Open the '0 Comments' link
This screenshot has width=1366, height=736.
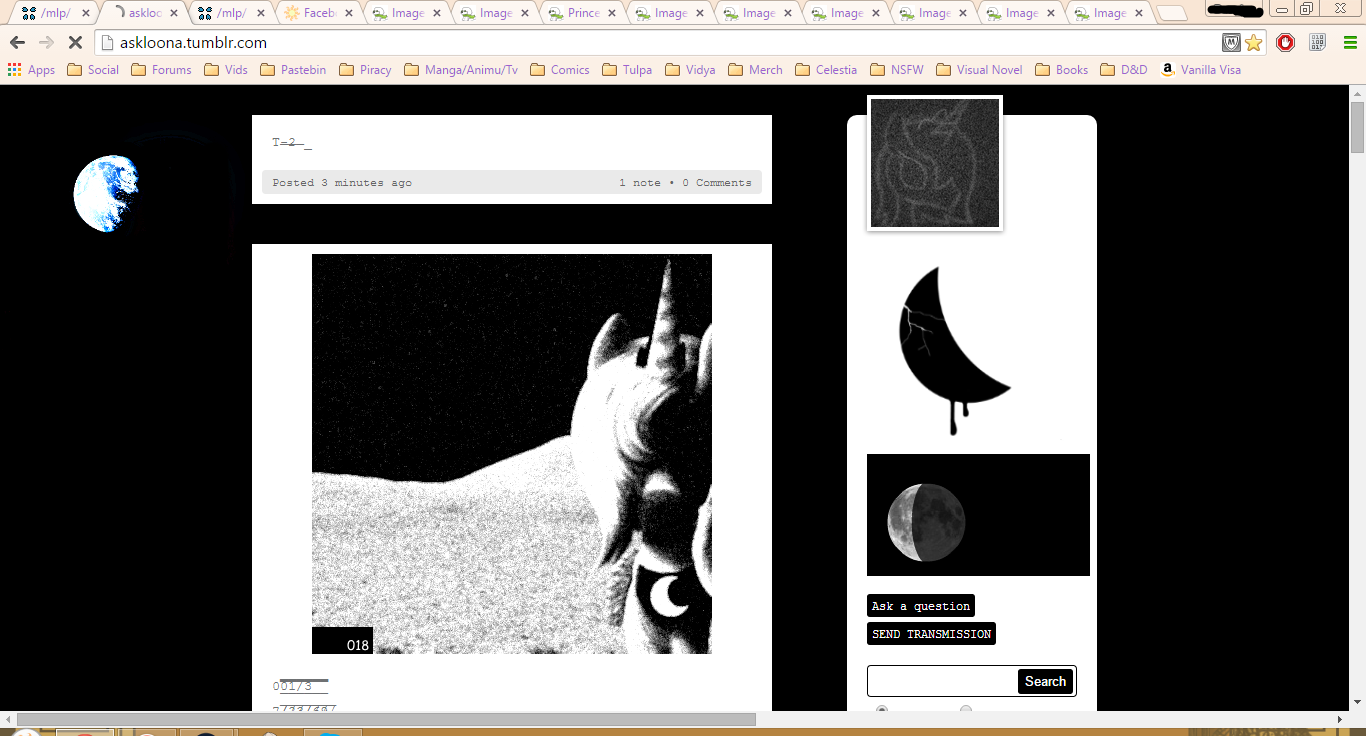tap(717, 183)
